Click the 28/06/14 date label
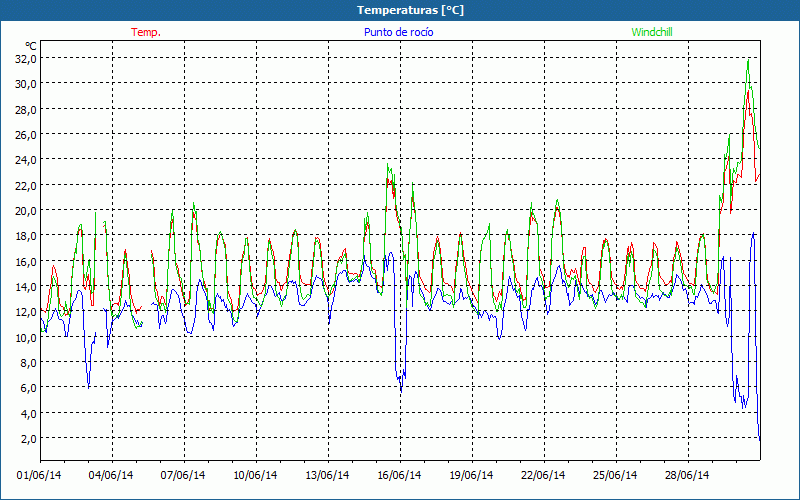The image size is (800, 500). [687, 475]
